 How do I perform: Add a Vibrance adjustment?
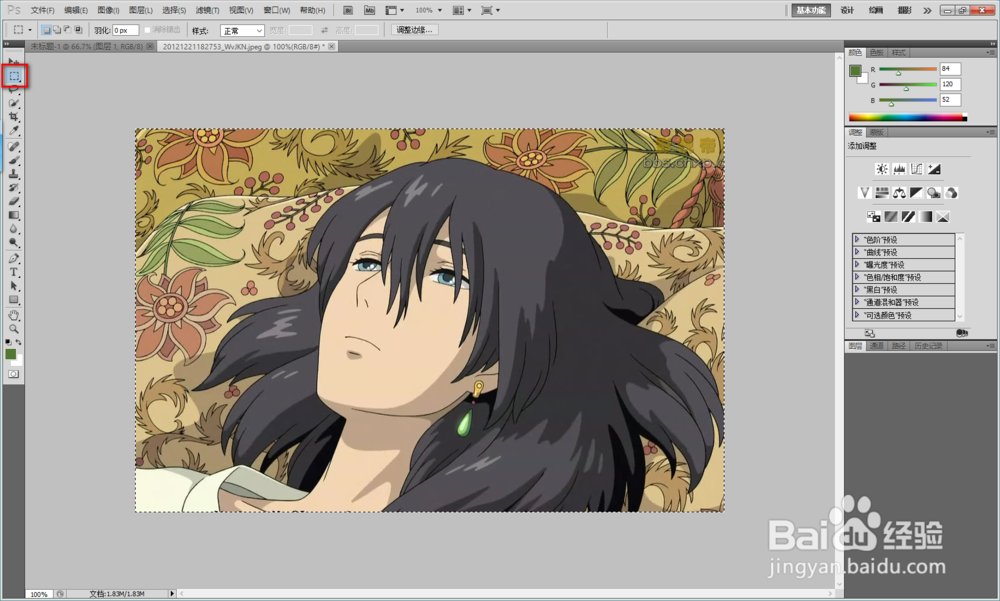coord(865,193)
